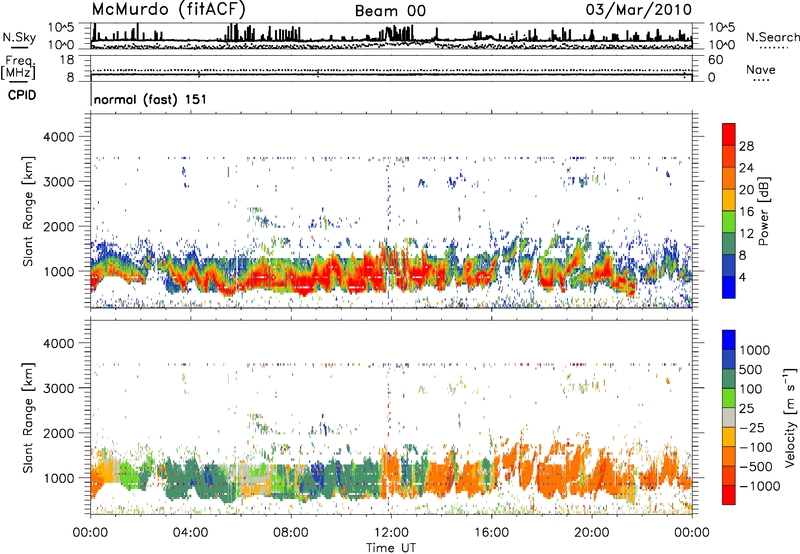
Task: Select the "Beam 00" header label
Action: pos(390,11)
